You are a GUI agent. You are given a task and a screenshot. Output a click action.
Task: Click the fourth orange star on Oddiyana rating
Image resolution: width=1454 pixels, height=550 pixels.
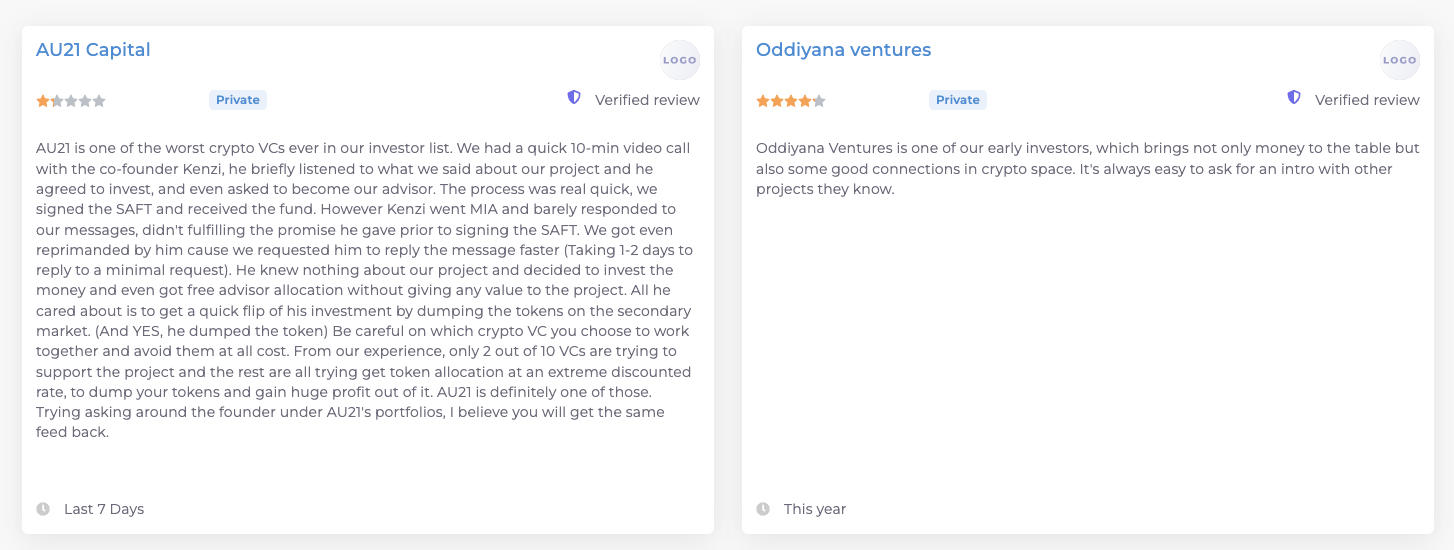point(805,100)
